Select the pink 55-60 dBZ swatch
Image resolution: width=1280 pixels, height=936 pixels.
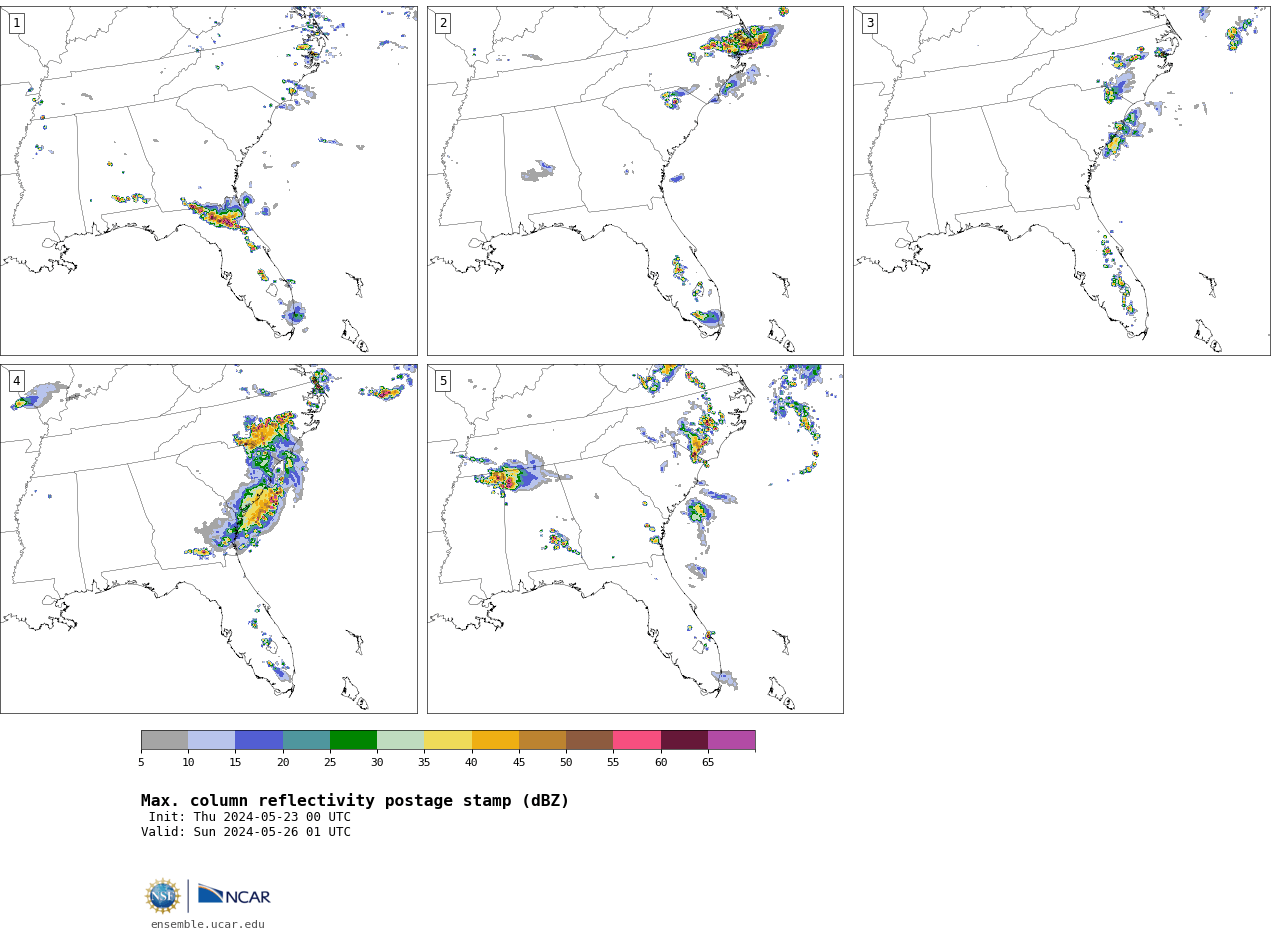(637, 740)
